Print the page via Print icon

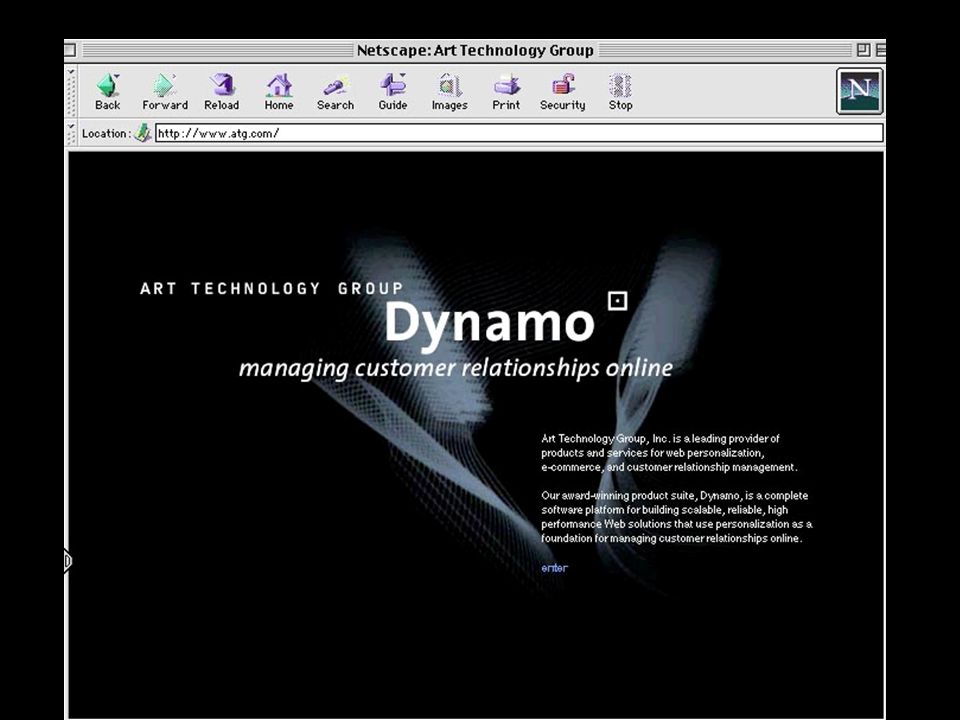pyautogui.click(x=506, y=92)
